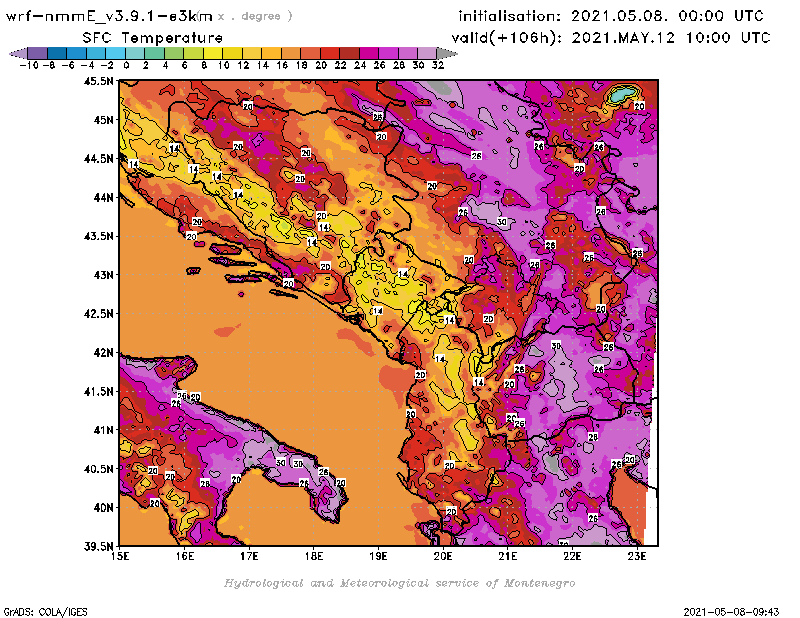
Task: Click the model name 'wrf-nmmE_v3.9.1-e3km' heading
Action: coord(109,16)
